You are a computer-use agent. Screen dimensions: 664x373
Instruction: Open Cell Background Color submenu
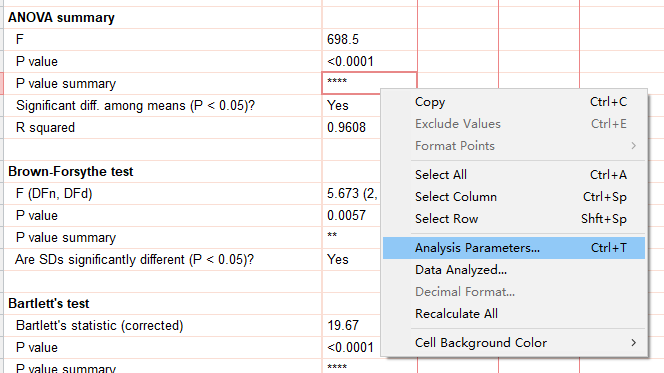514,343
